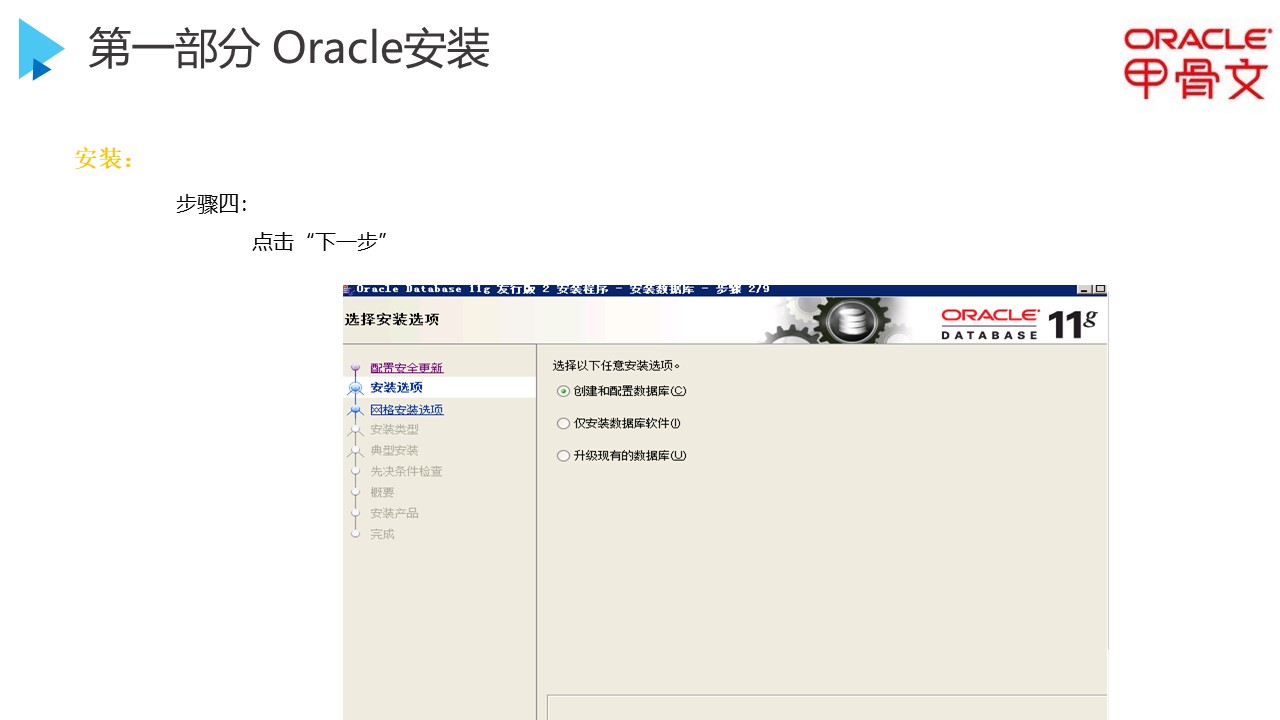1280x720 pixels.
Task: Select the 升级现有的数据库 radio option
Action: coord(564,455)
